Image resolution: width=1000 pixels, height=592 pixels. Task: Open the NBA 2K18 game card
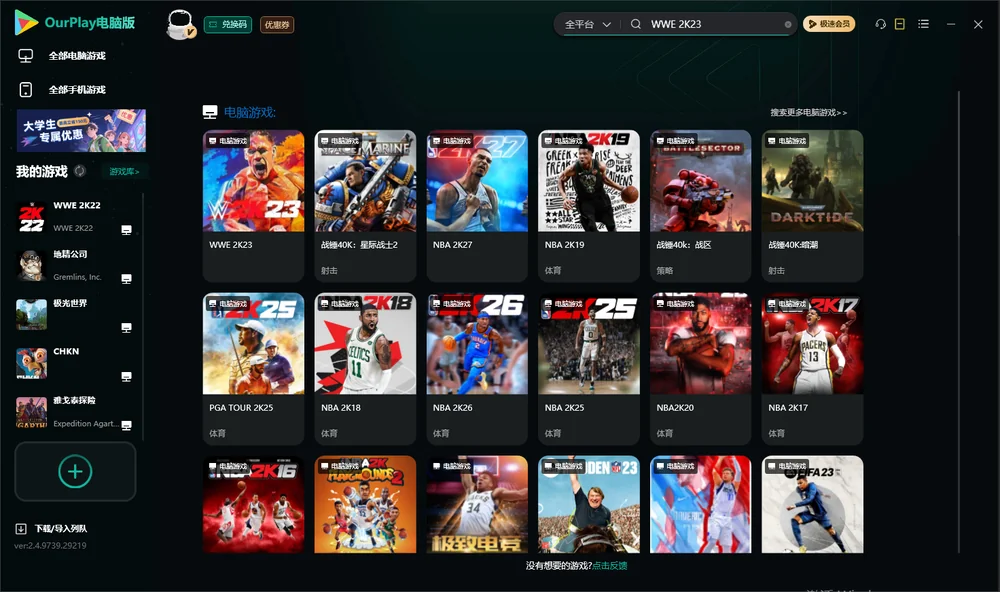tap(365, 368)
